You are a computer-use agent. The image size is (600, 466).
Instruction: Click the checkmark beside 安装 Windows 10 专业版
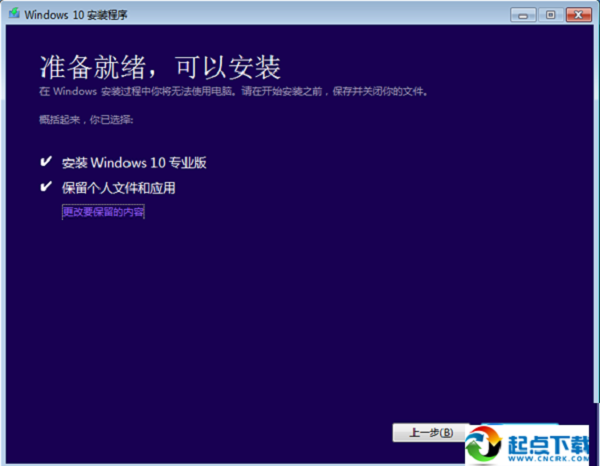tap(46, 162)
